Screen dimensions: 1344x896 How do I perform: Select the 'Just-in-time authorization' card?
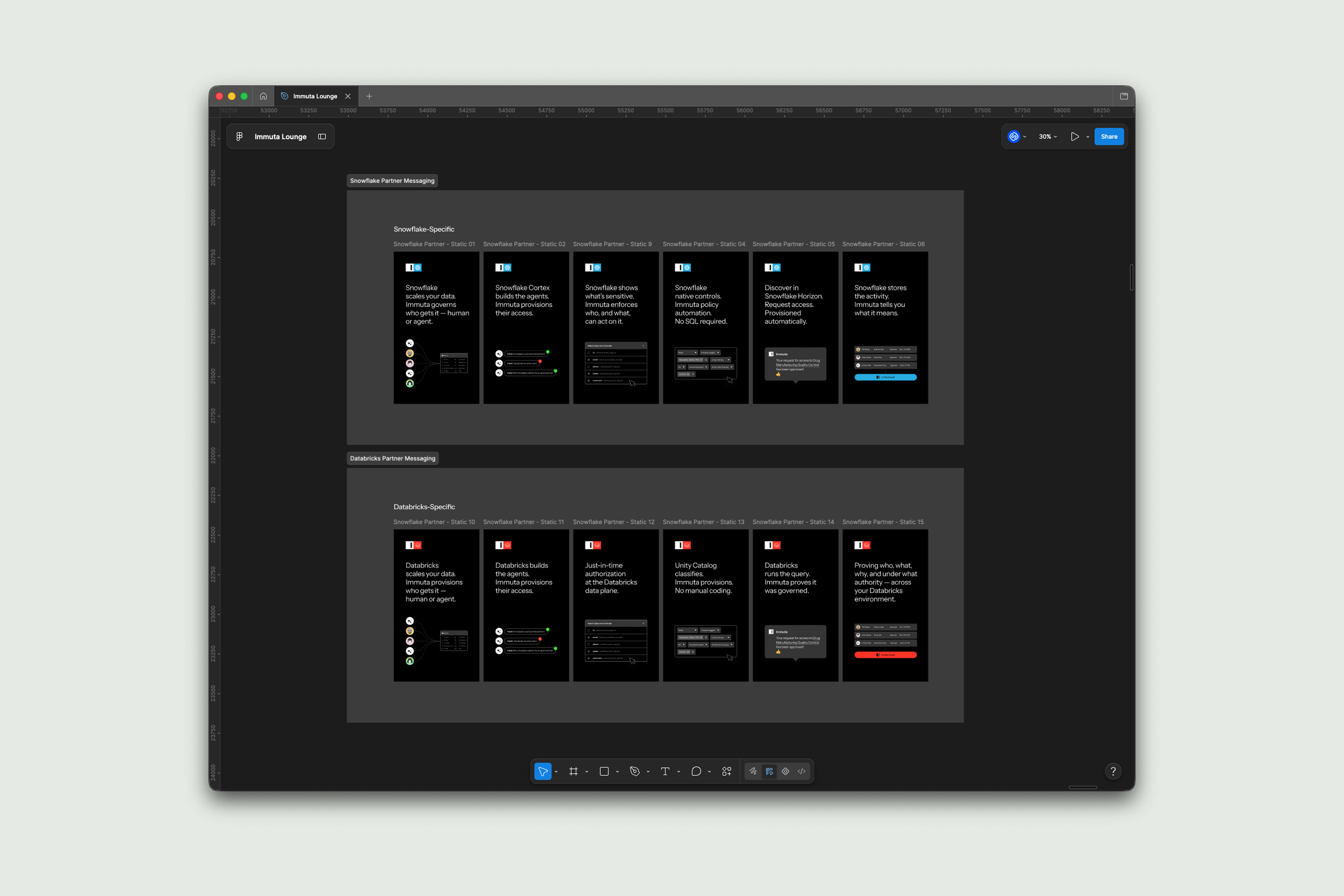click(616, 605)
